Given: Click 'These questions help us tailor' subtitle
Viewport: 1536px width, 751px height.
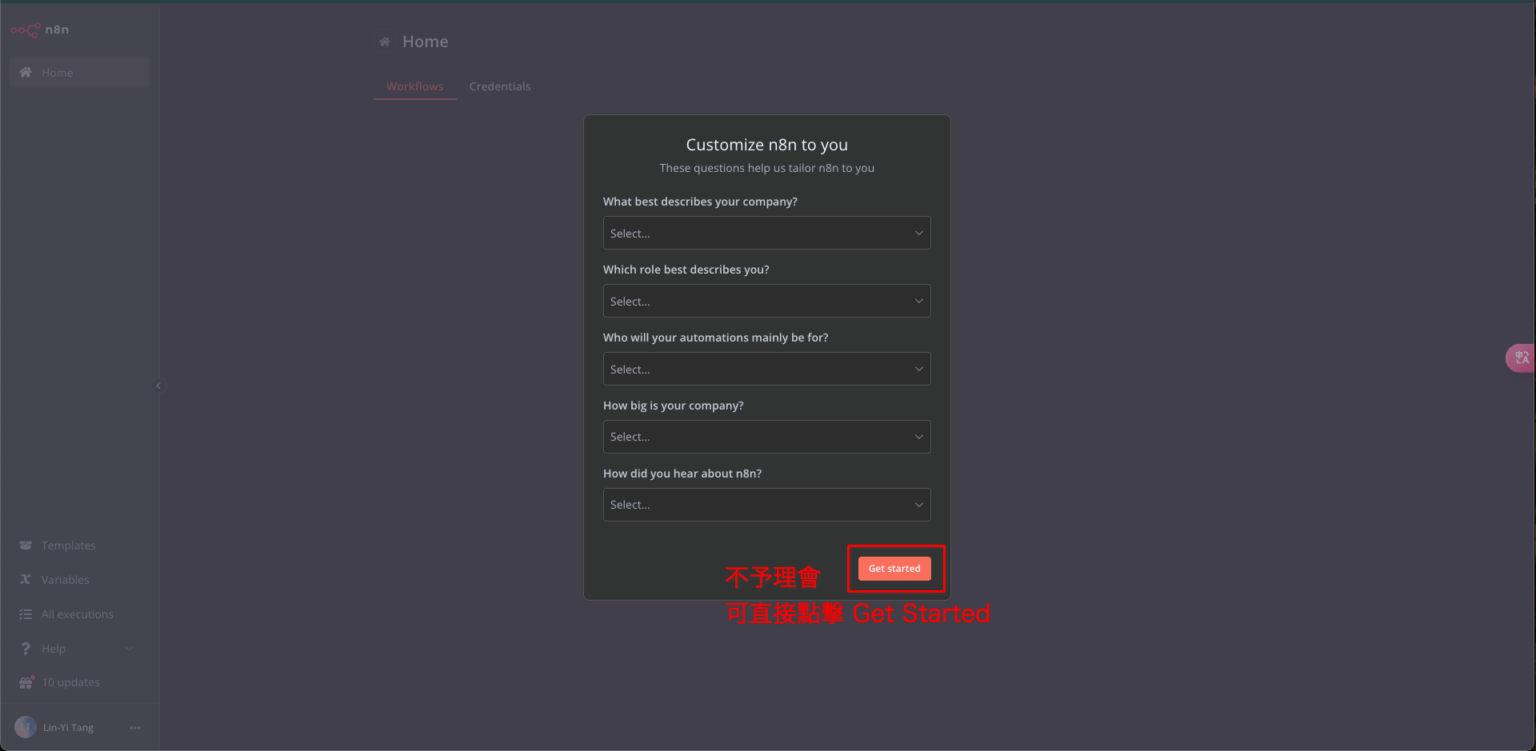Looking at the screenshot, I should coord(767,168).
